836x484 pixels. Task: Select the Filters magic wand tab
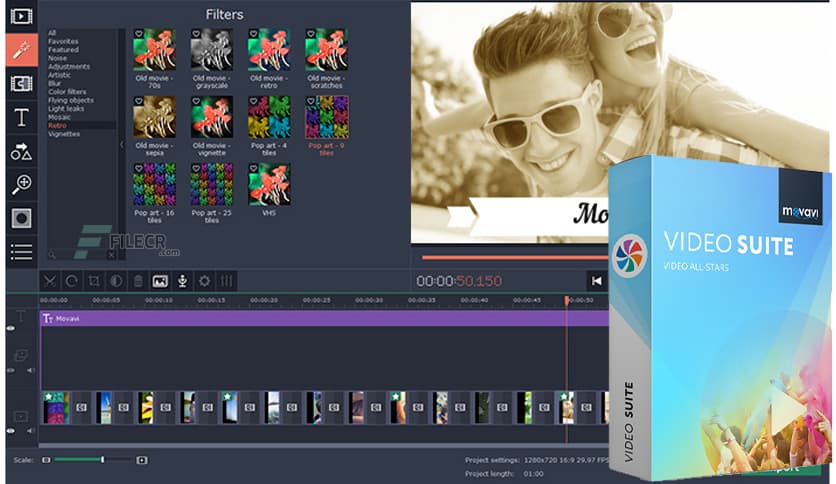[x=21, y=50]
